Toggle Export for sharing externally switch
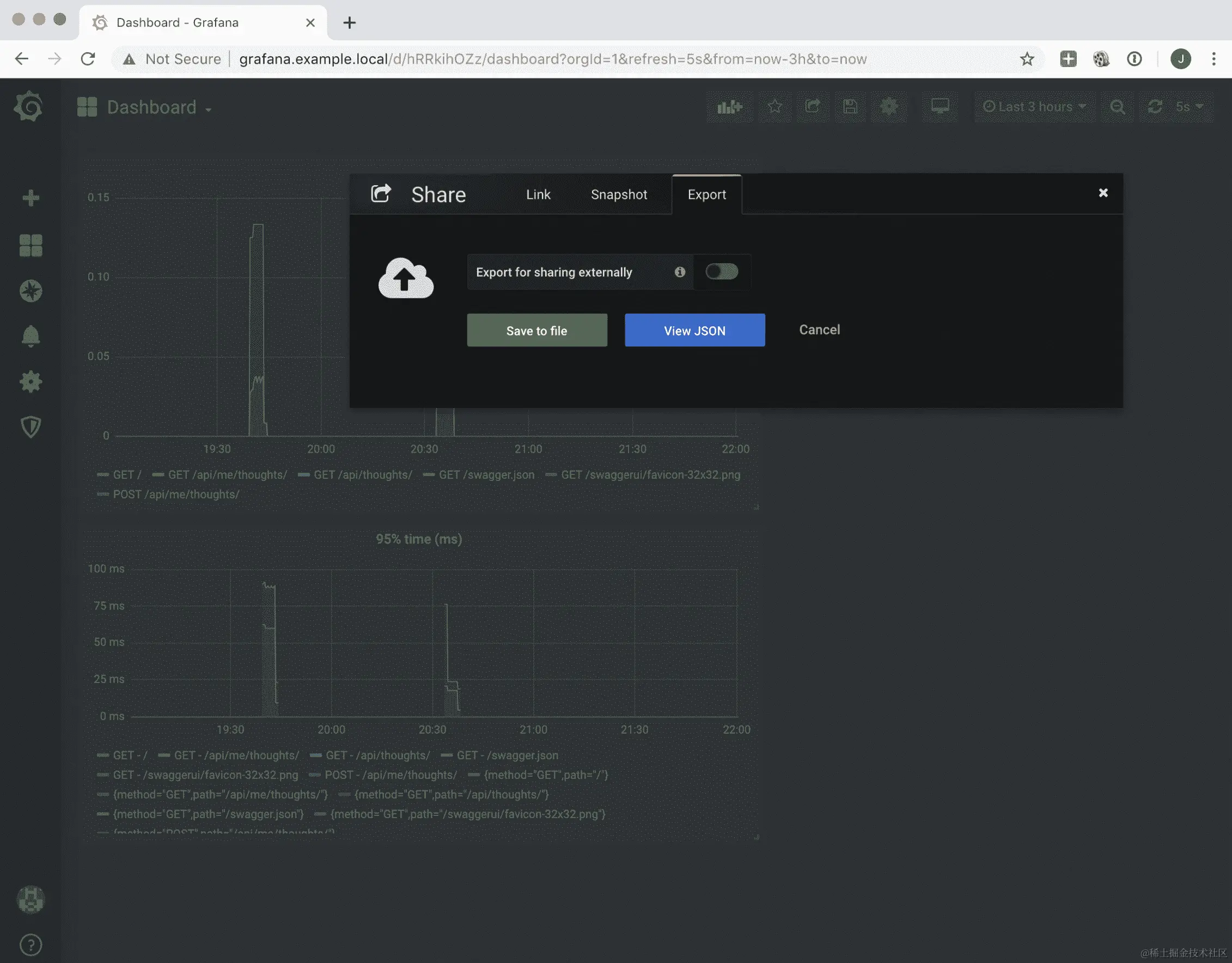Screen dimensions: 1232x963 point(722,272)
